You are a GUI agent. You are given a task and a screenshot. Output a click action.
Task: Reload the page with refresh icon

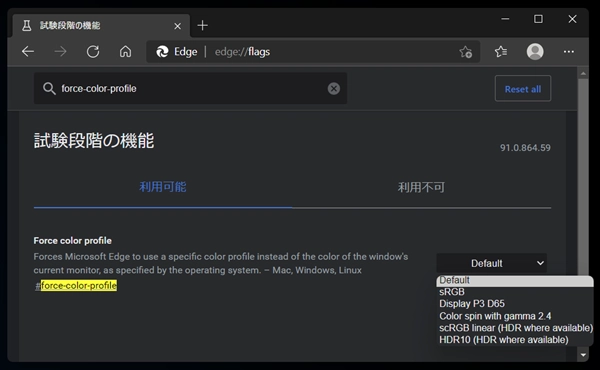click(93, 51)
